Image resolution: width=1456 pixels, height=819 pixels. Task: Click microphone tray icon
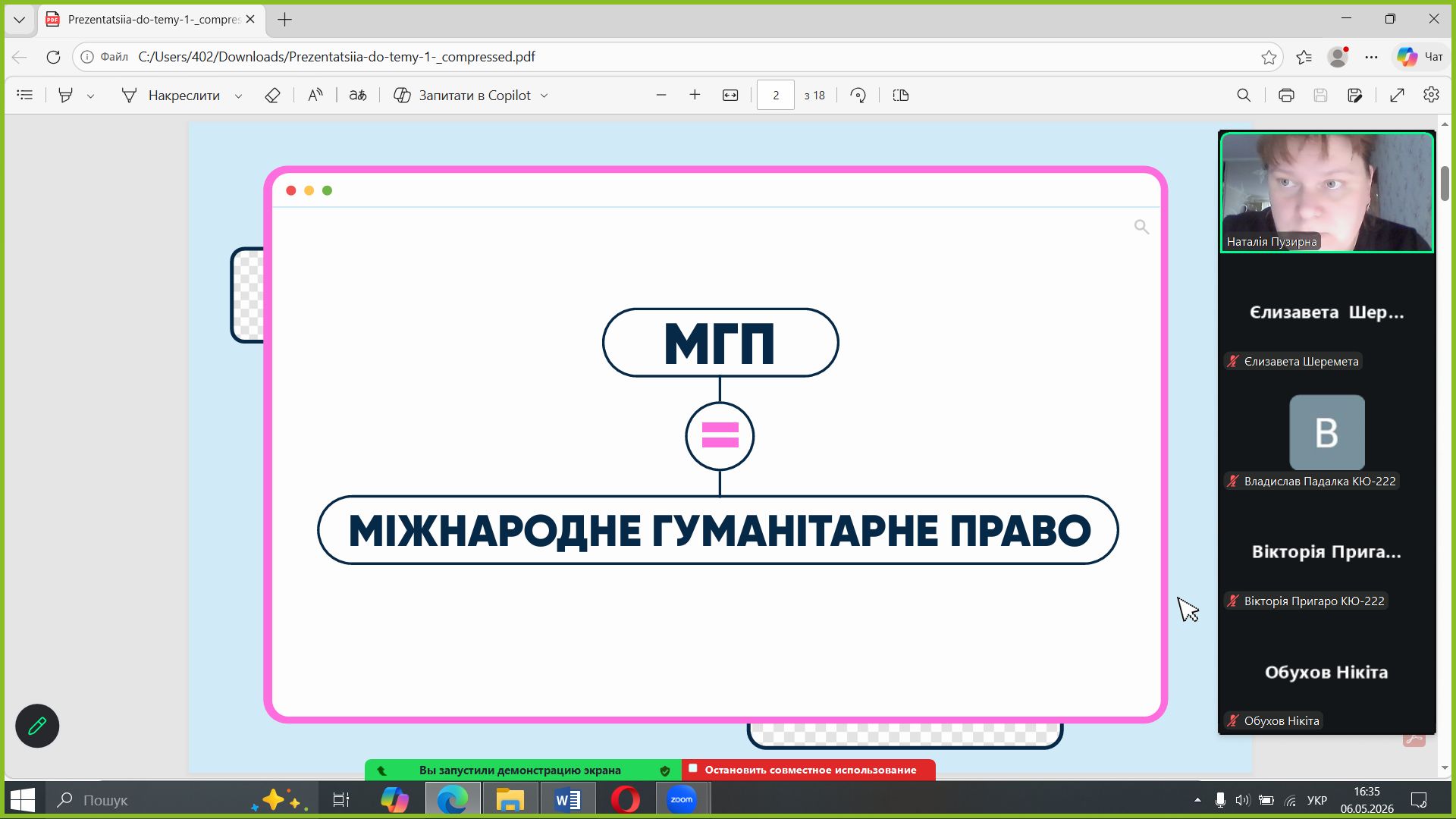tap(1220, 800)
